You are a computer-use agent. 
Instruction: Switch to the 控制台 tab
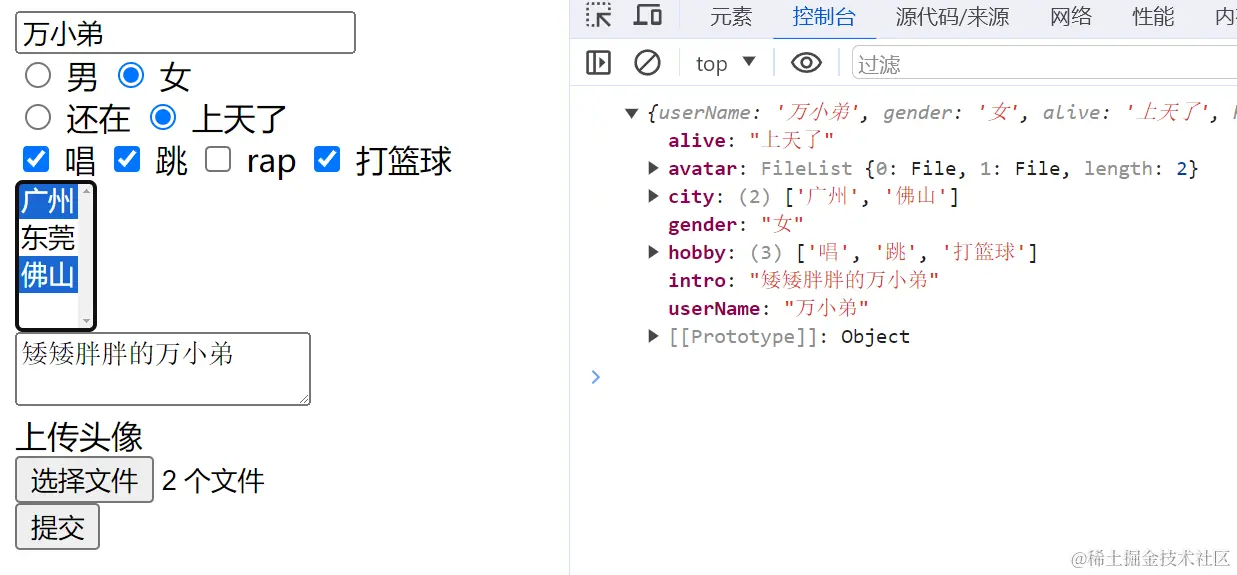(x=824, y=16)
